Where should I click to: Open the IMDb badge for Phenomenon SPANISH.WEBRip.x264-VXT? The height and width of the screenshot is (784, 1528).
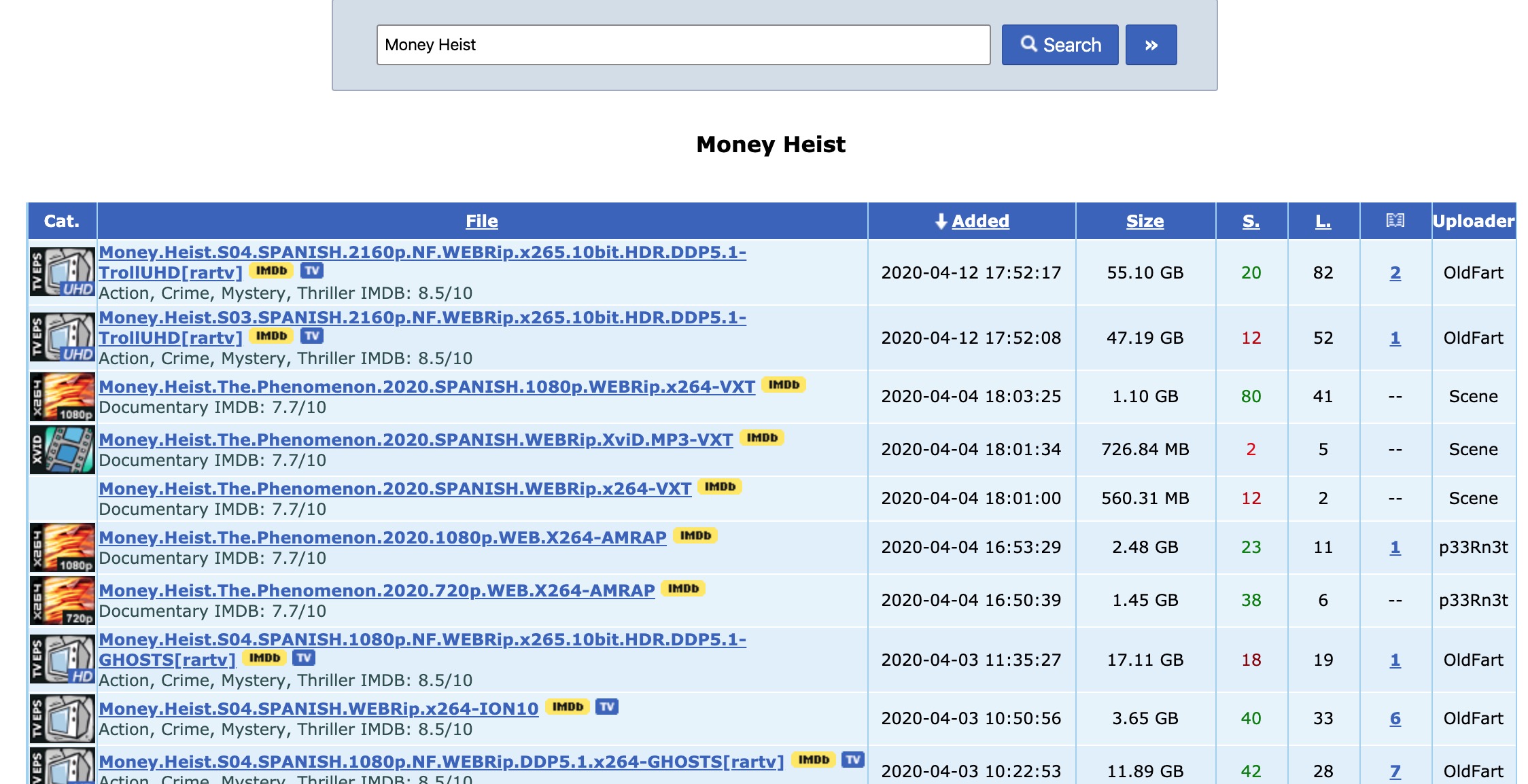[720, 487]
